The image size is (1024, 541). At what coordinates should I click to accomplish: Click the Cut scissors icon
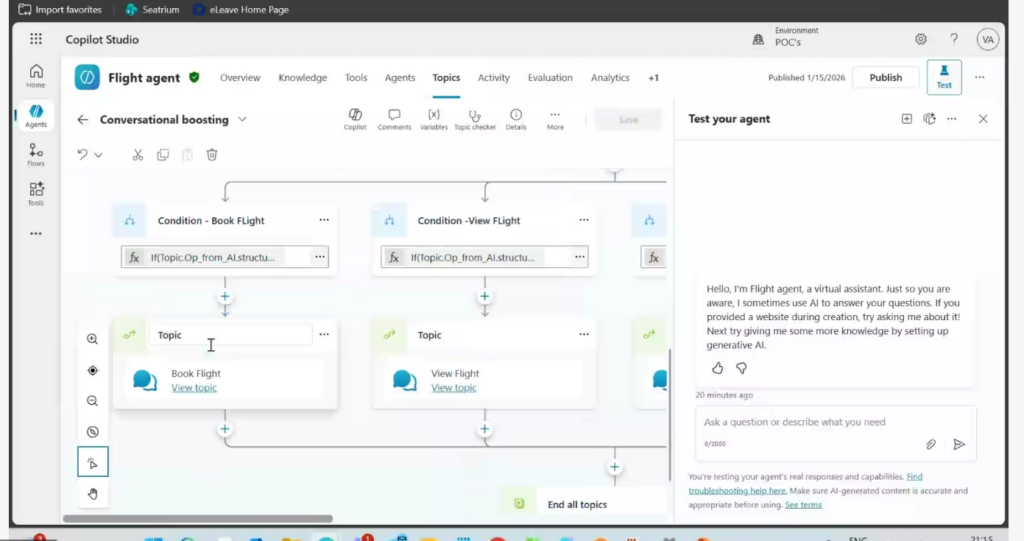pos(138,155)
